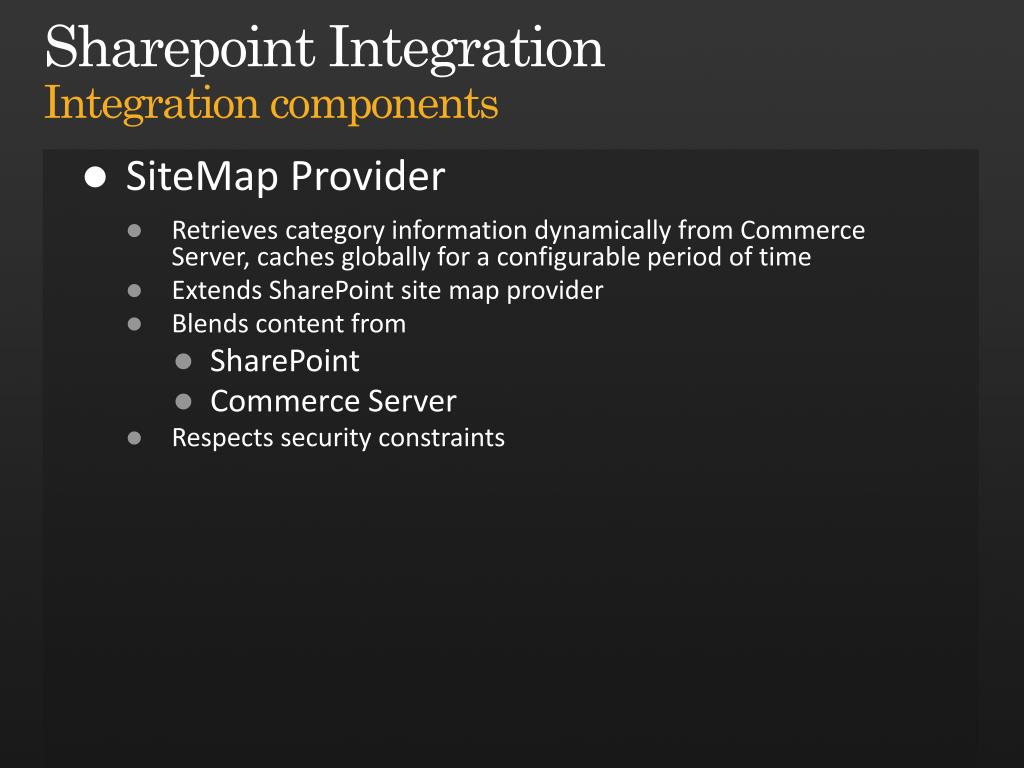Click the bullet before Respects security constraints
This screenshot has width=1024, height=768.
tap(135, 438)
